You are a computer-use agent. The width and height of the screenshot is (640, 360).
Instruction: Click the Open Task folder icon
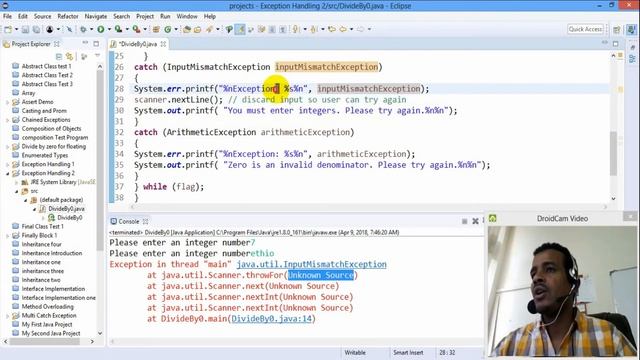click(198, 29)
